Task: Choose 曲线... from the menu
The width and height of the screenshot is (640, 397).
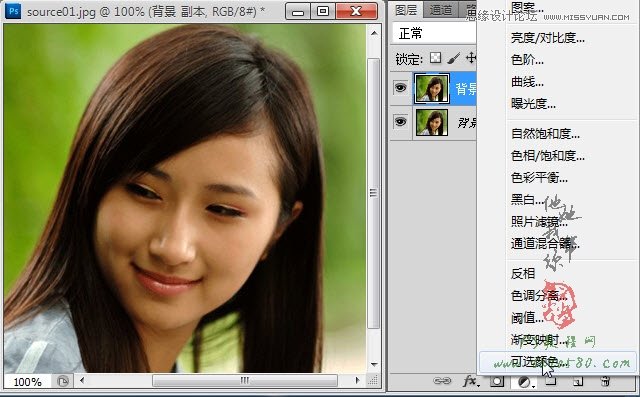Action: click(x=527, y=82)
